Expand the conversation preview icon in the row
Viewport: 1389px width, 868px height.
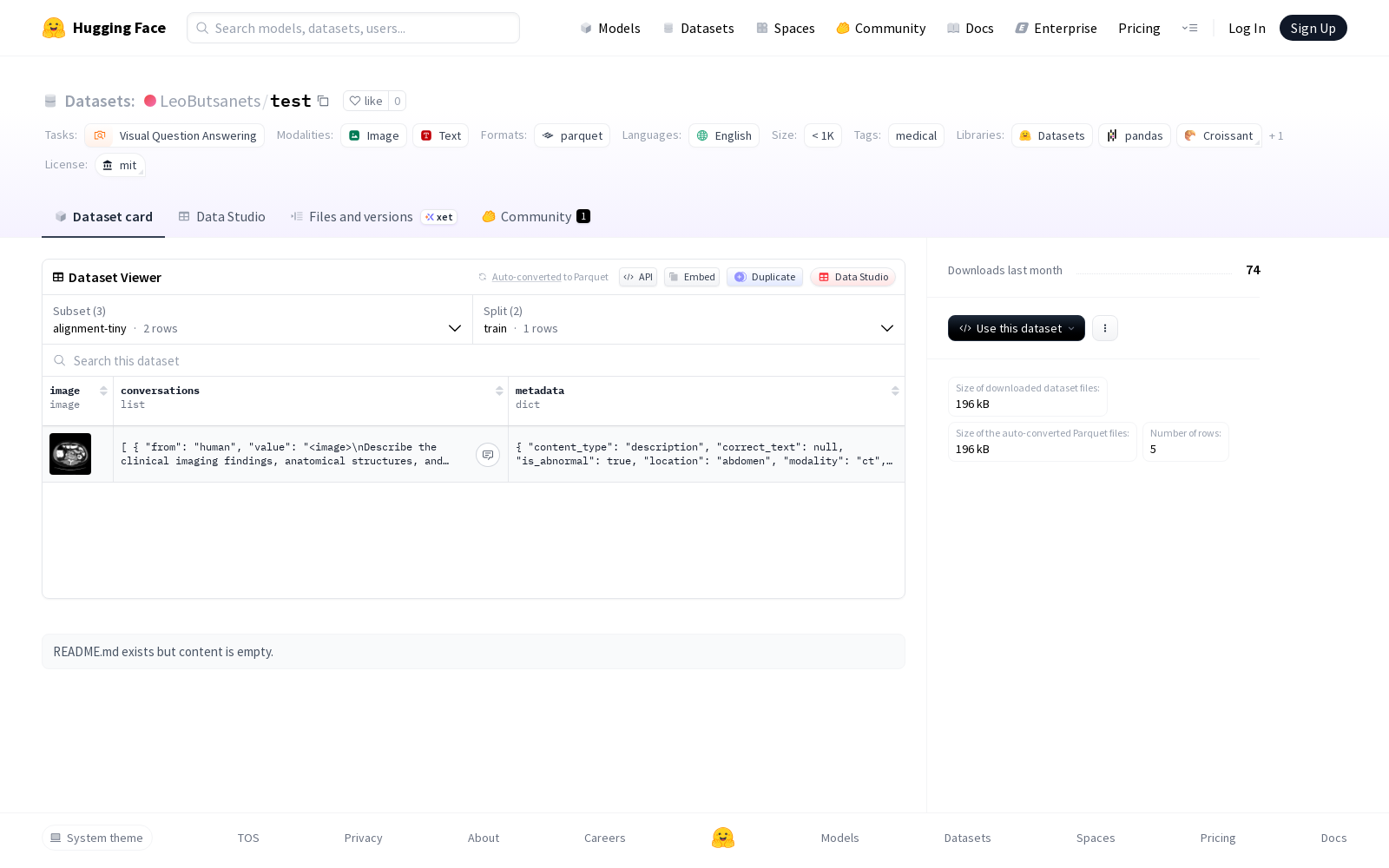pos(488,455)
